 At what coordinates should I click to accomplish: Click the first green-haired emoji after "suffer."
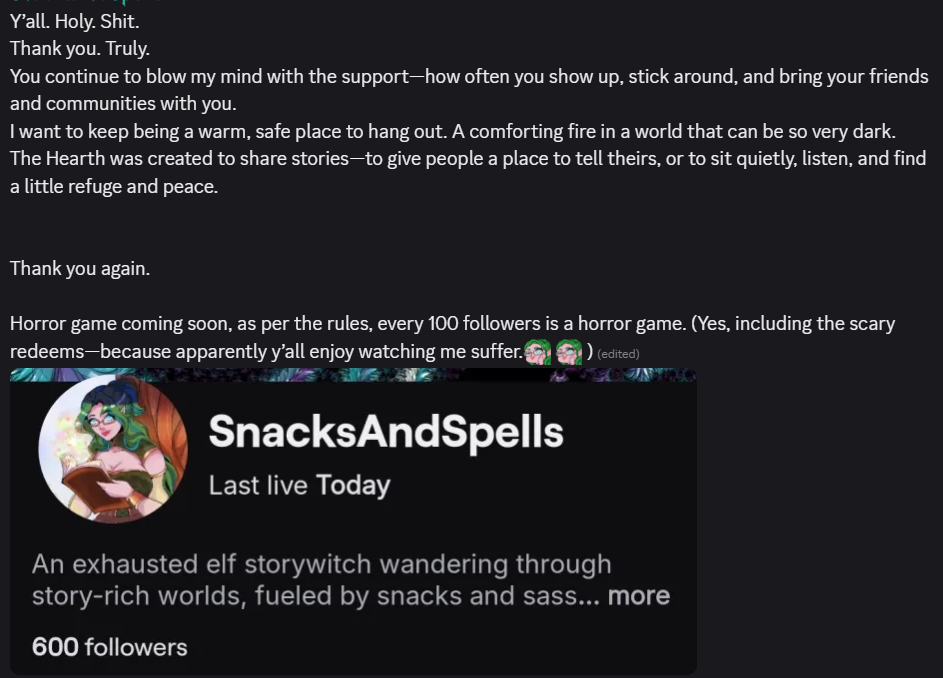[537, 352]
